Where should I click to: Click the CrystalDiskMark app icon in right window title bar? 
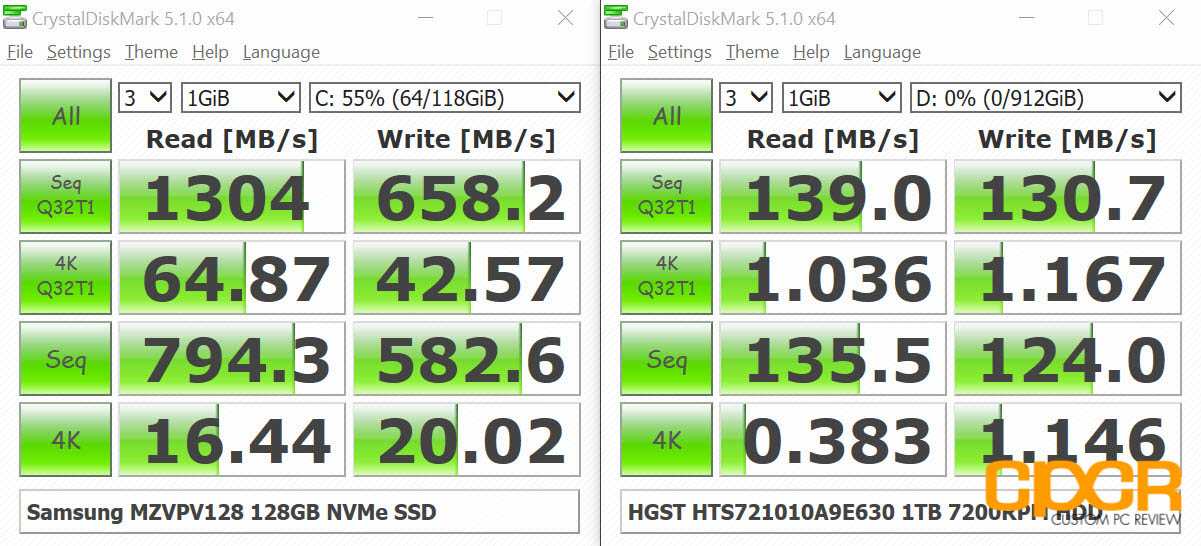click(x=617, y=18)
